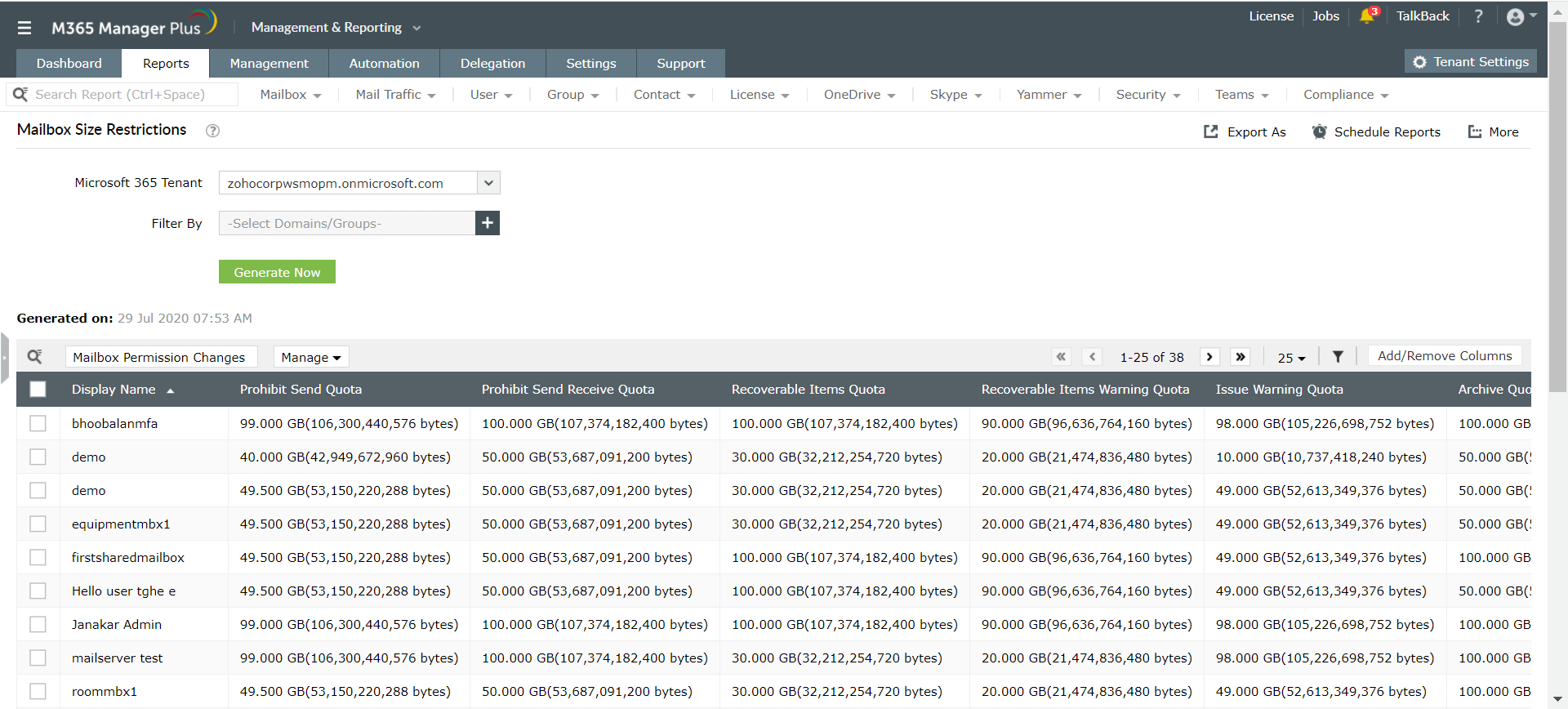Open the user account avatar menu
Screen dimensions: 1568x709
(1516, 17)
